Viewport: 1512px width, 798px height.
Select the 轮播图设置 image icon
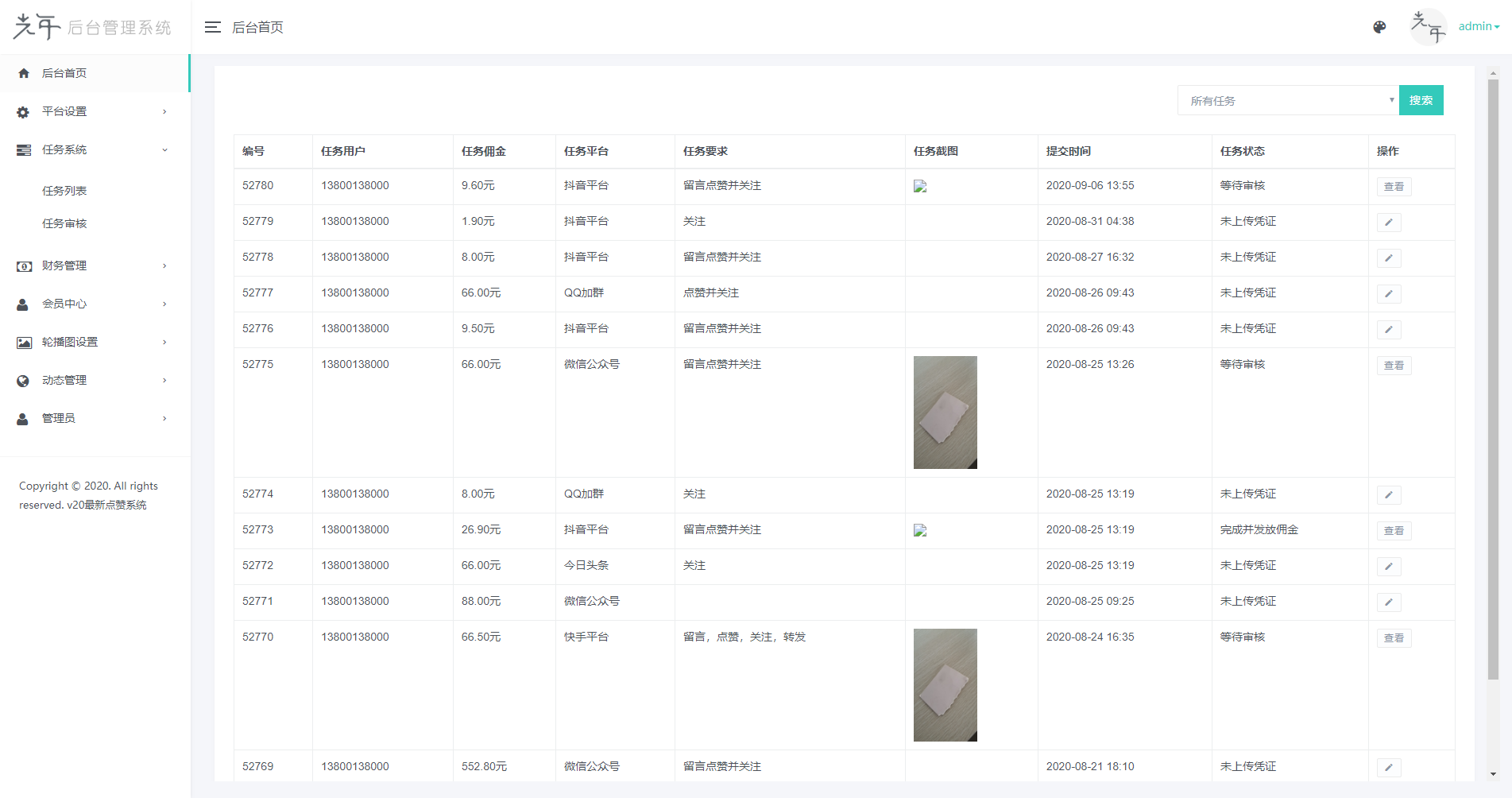(24, 342)
